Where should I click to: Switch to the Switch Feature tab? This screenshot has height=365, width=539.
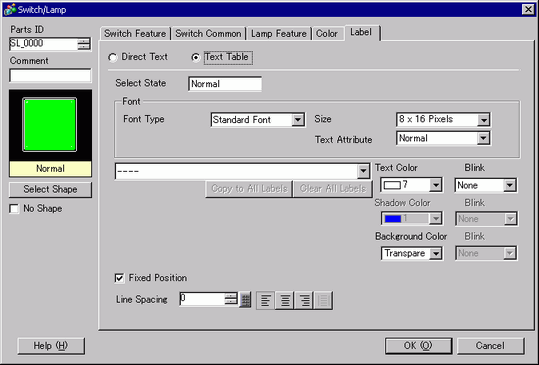pyautogui.click(x=135, y=34)
